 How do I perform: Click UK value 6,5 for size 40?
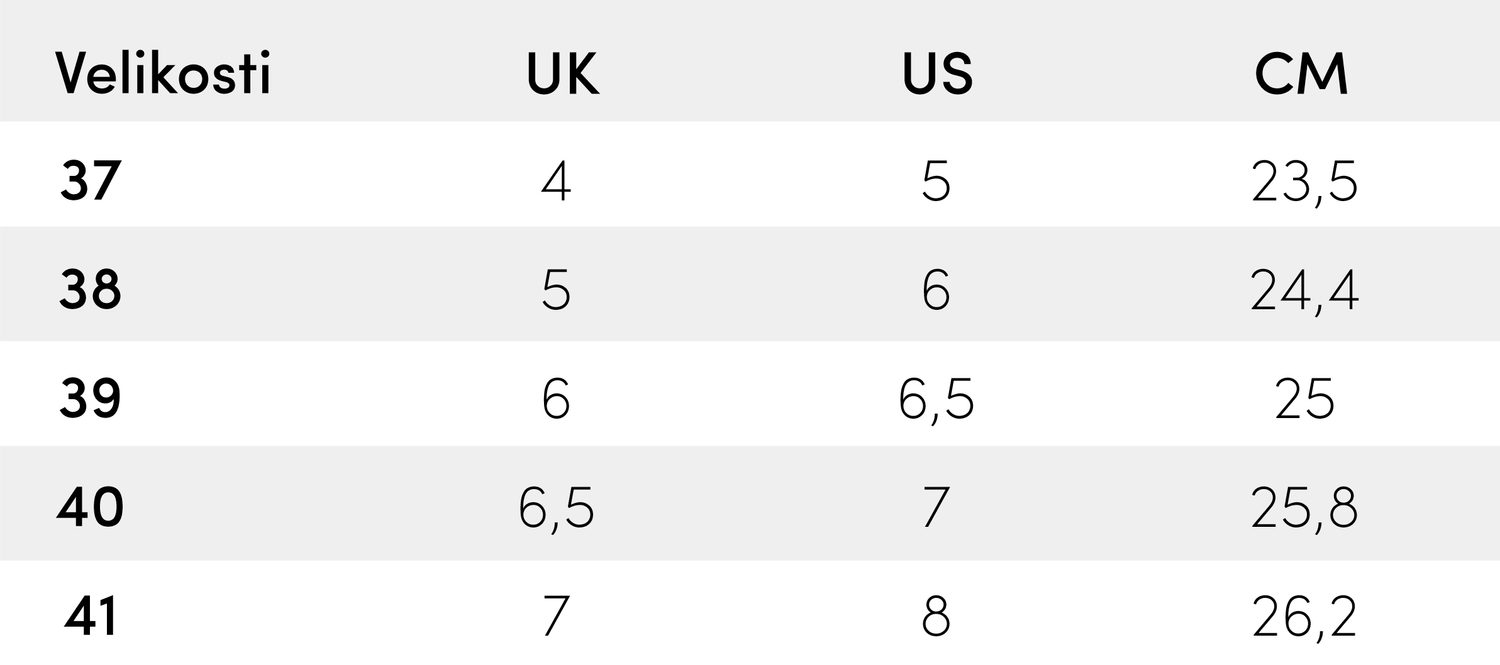(556, 509)
